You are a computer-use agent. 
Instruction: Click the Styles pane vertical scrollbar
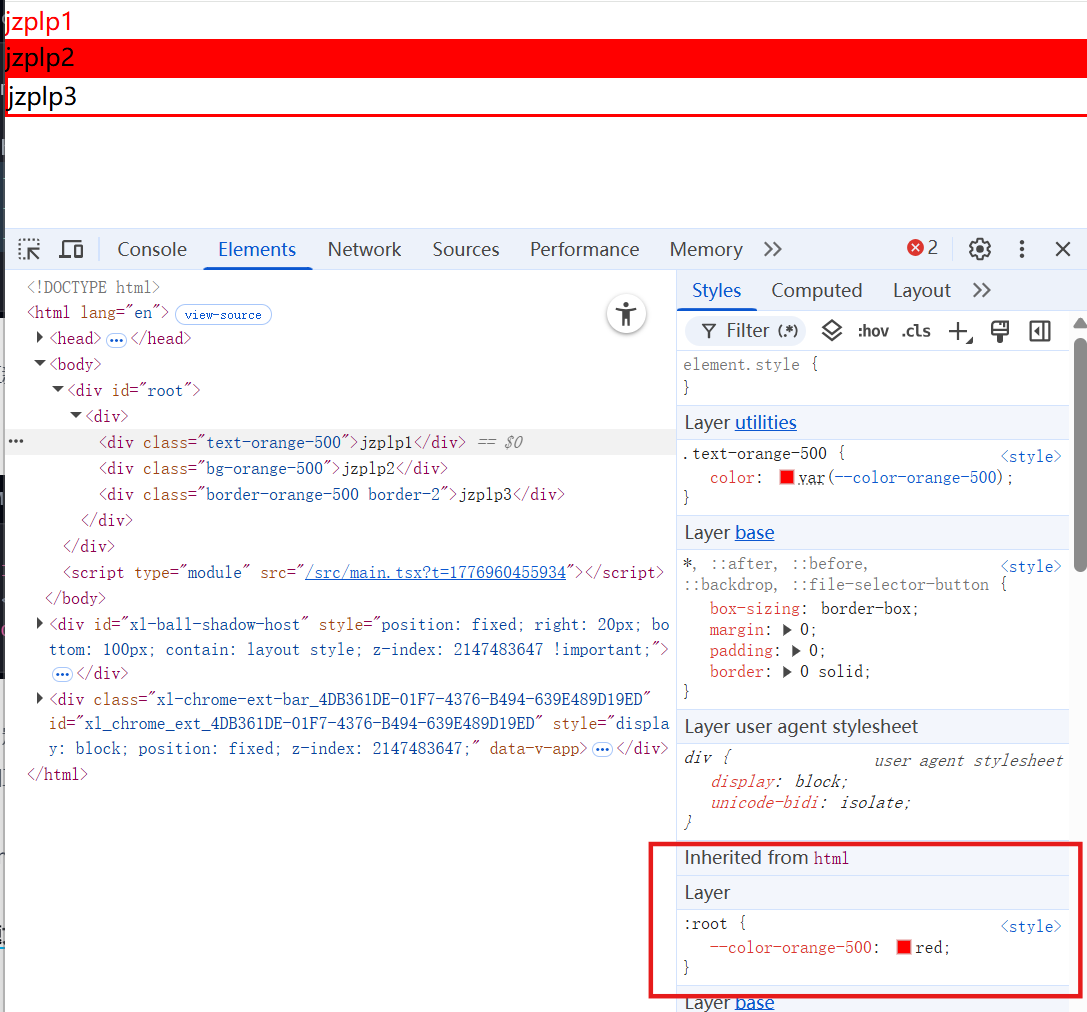click(1079, 454)
